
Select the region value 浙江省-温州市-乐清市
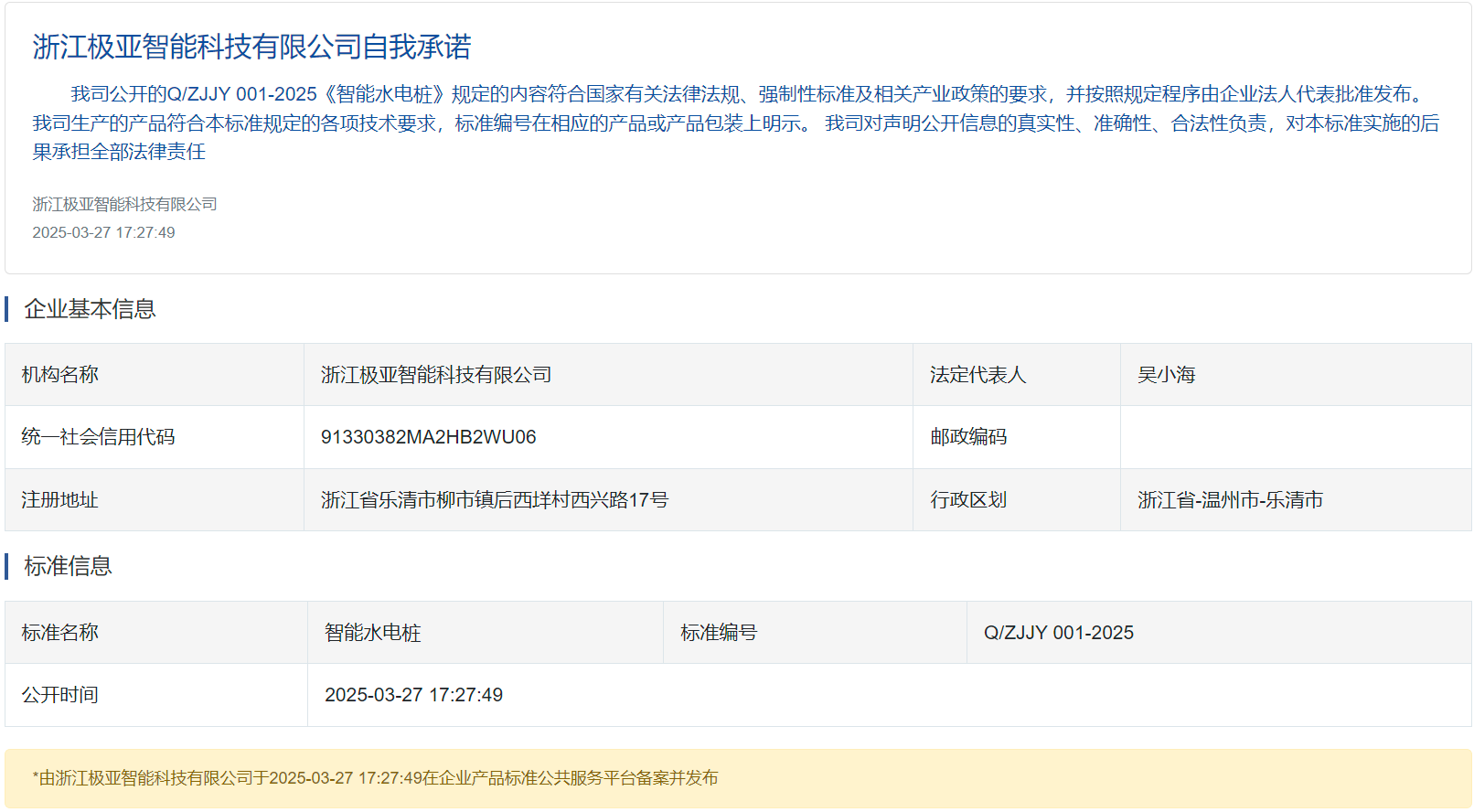coord(1230,500)
